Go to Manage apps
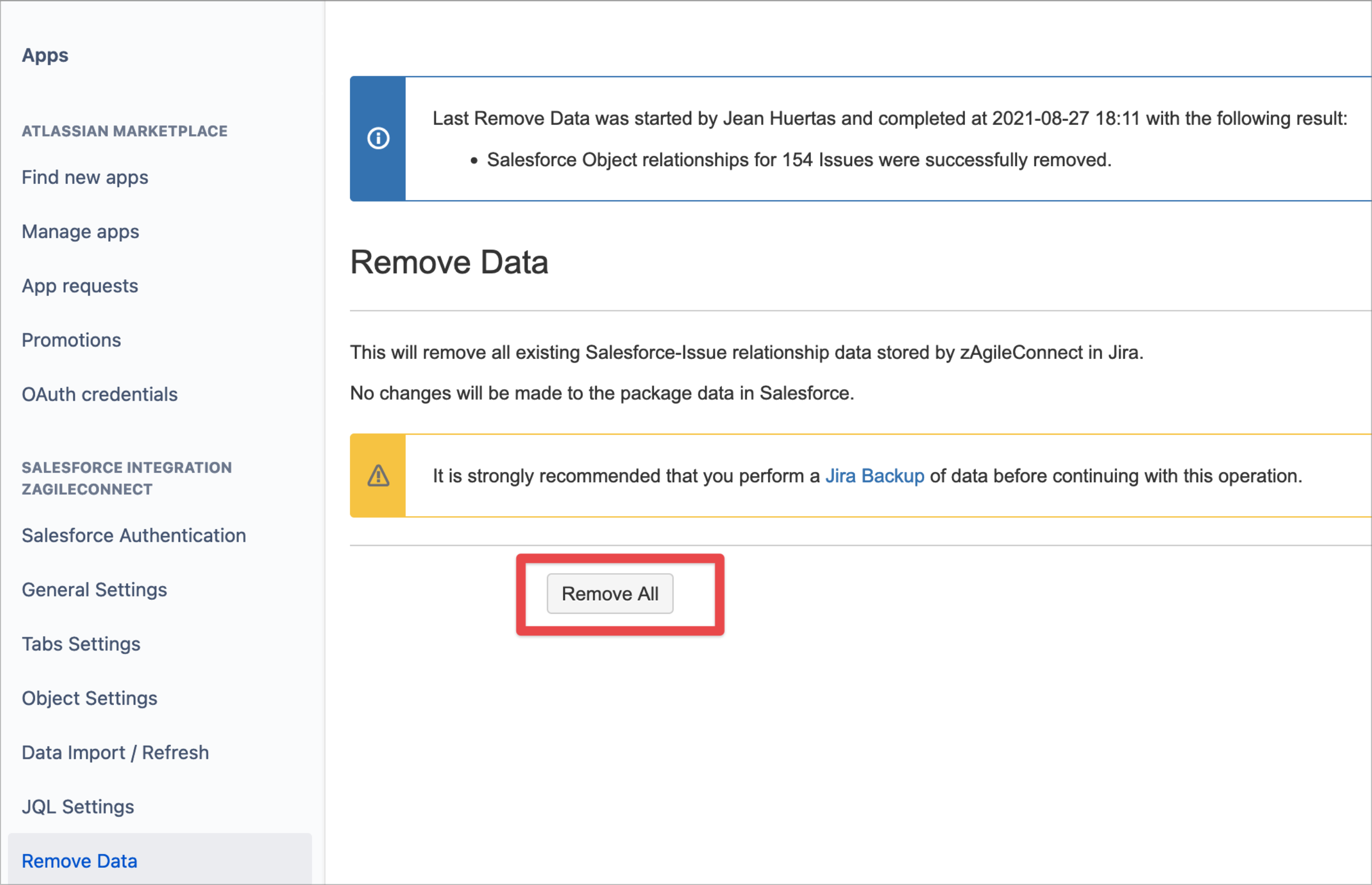This screenshot has height=885, width=1372. click(x=80, y=231)
